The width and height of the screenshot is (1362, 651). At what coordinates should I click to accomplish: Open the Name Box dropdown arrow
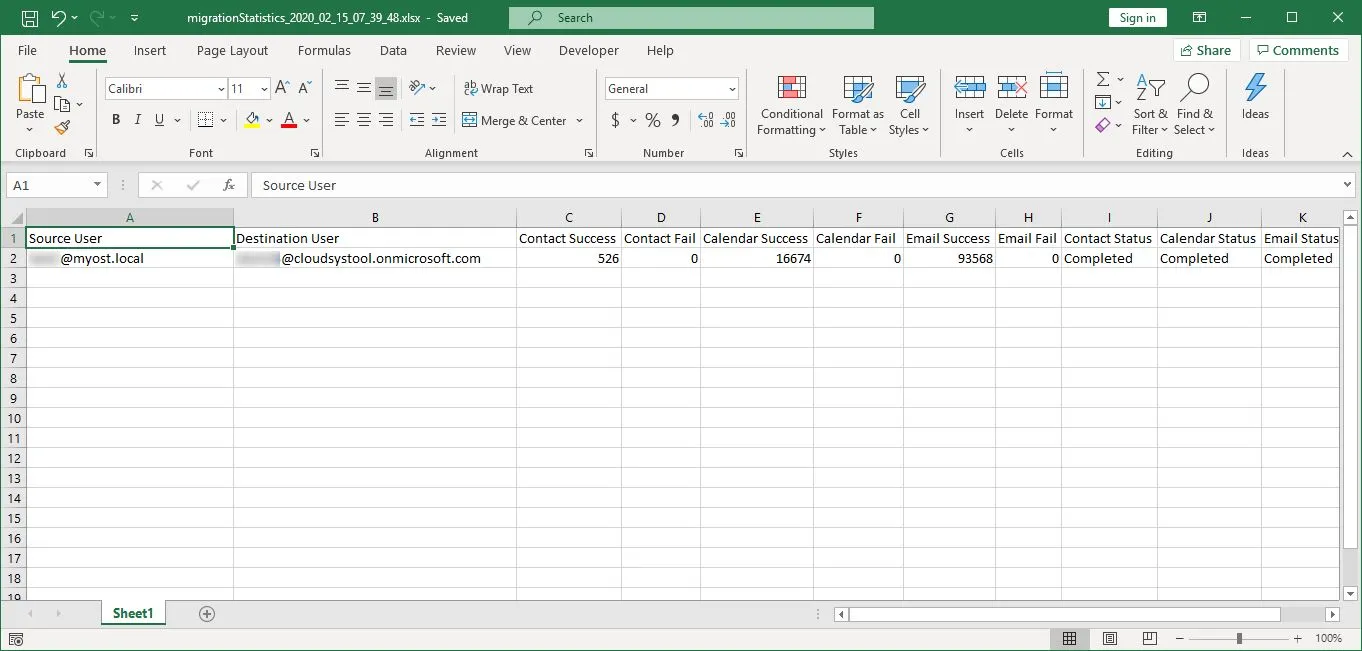coord(97,185)
